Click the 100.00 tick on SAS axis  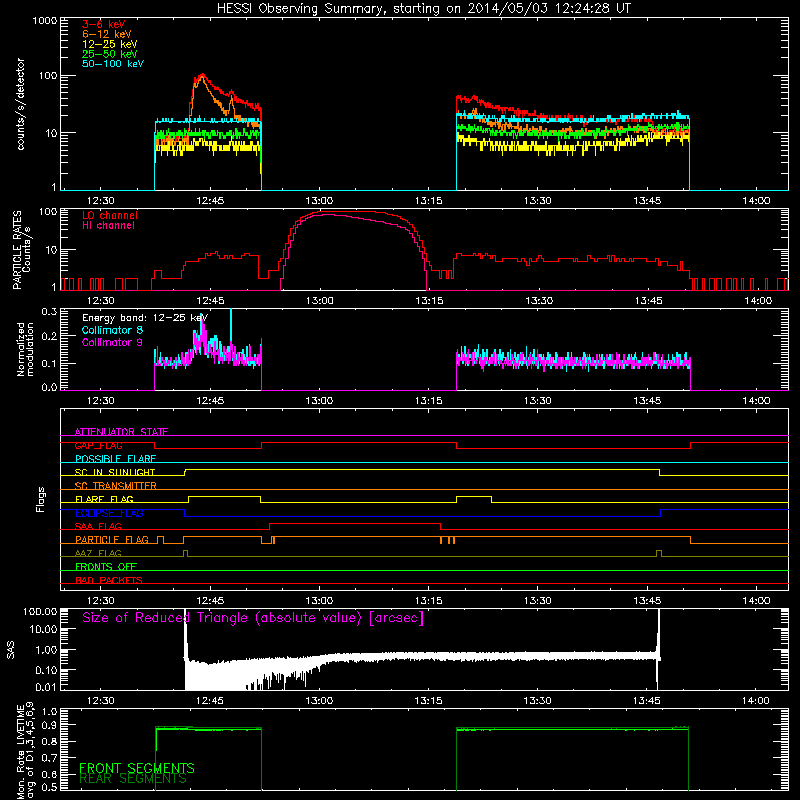point(40,612)
